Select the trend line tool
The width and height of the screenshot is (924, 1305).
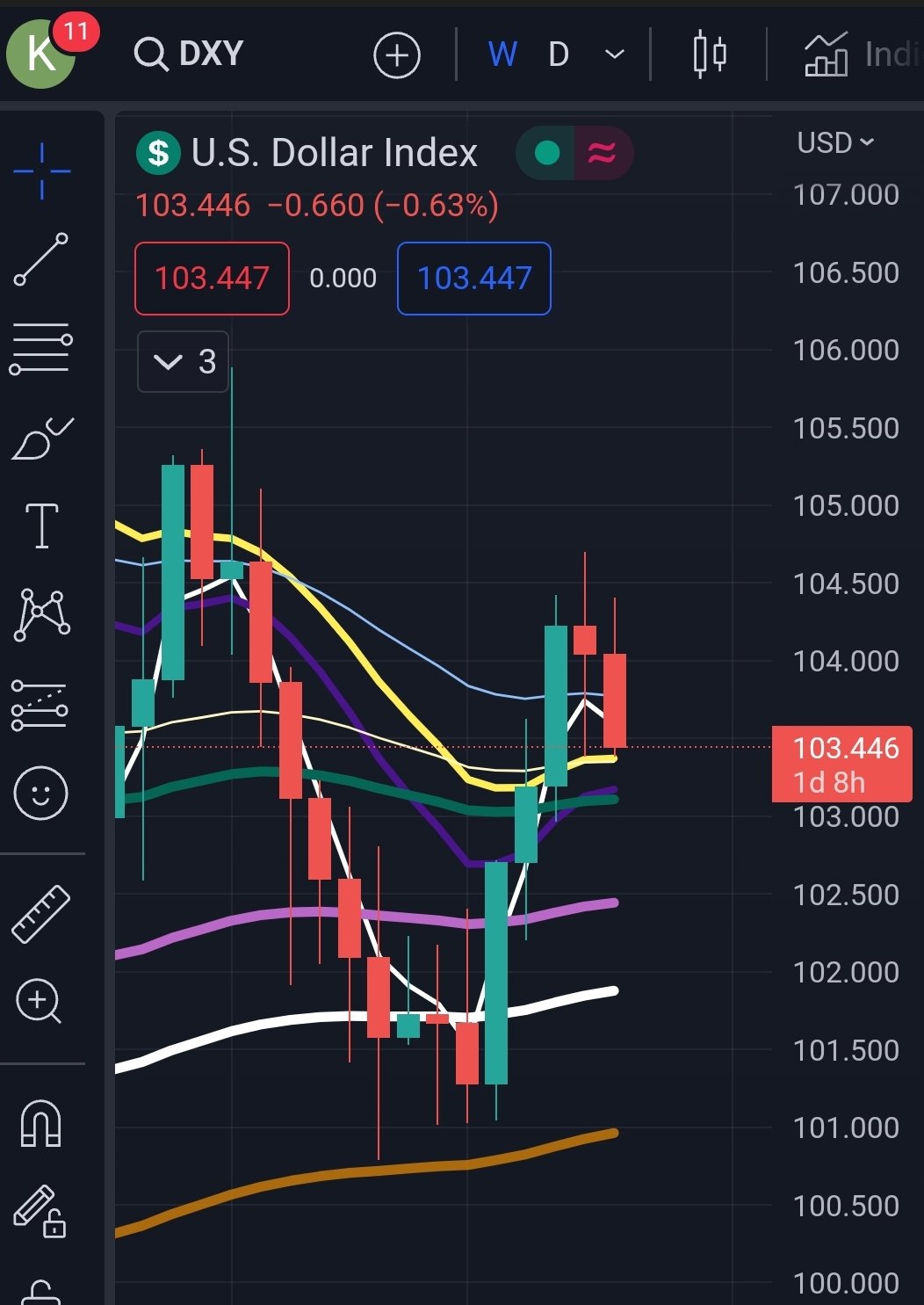click(41, 259)
